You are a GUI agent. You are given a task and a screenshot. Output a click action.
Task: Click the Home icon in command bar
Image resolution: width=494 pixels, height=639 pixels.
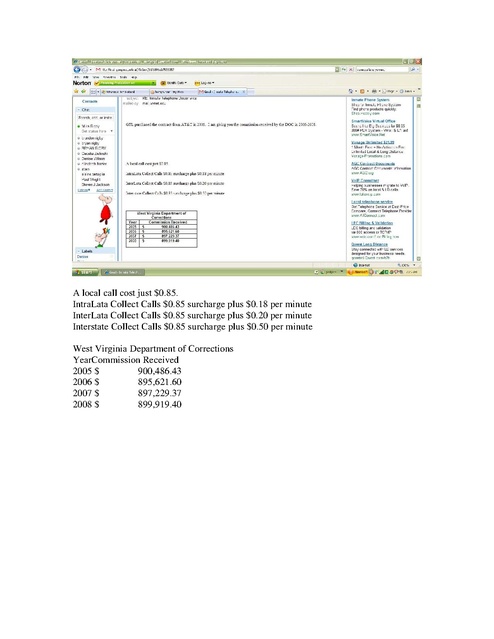tap(351, 91)
